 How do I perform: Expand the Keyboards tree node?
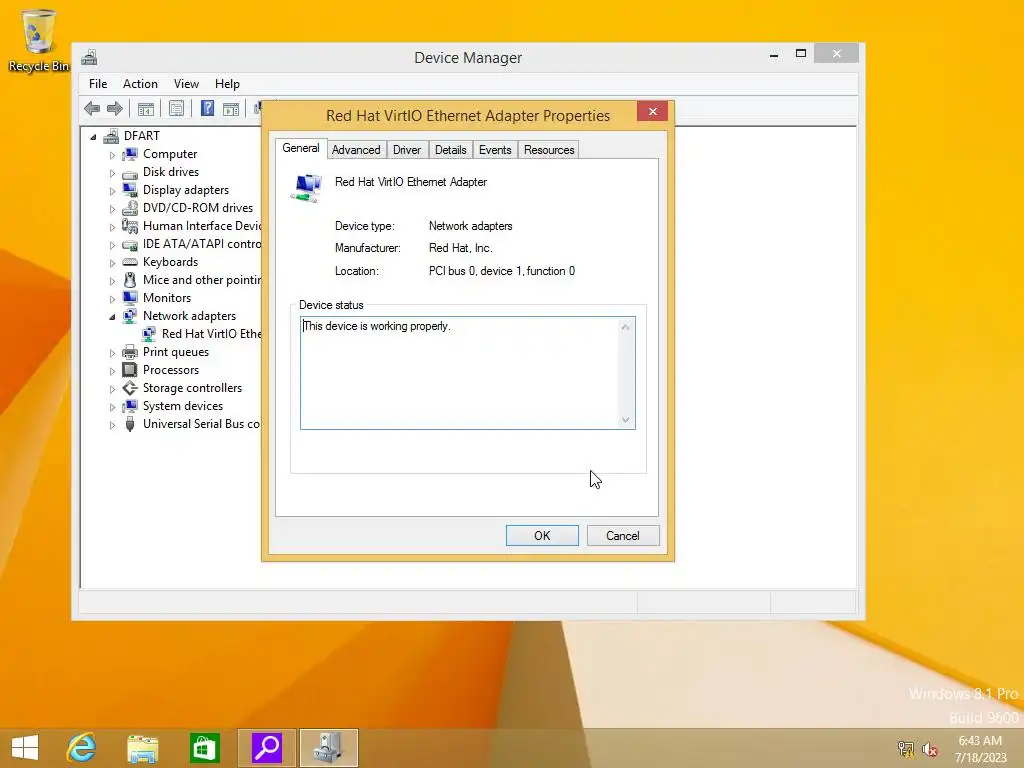pos(112,263)
